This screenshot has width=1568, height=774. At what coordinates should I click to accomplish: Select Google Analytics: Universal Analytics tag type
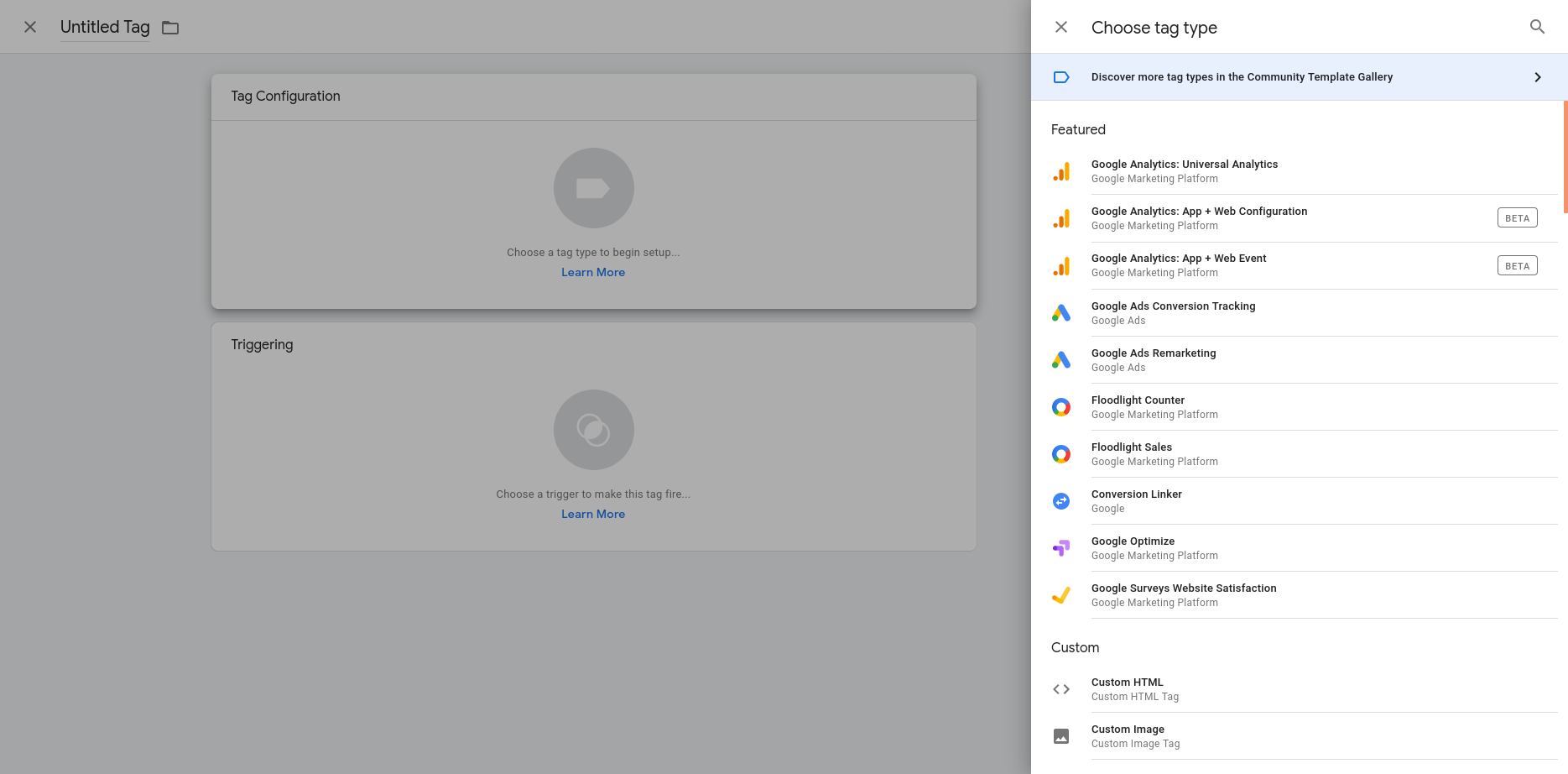[x=1184, y=171]
